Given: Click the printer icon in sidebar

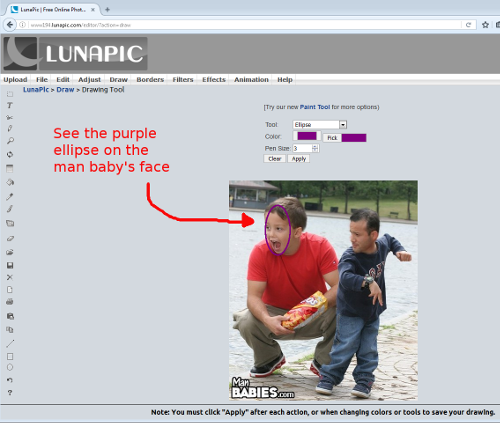Looking at the screenshot, I should click(x=10, y=302).
